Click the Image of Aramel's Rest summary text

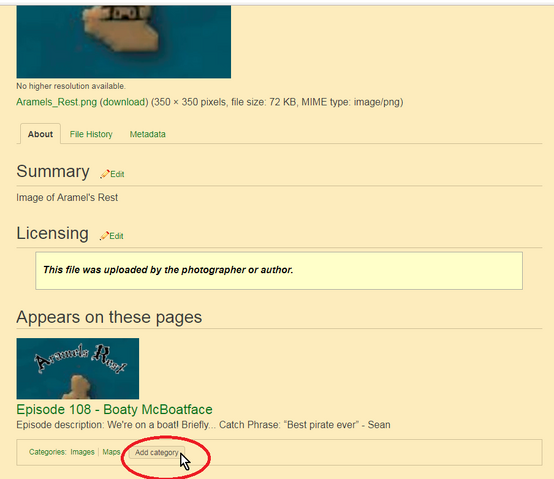[x=67, y=197]
